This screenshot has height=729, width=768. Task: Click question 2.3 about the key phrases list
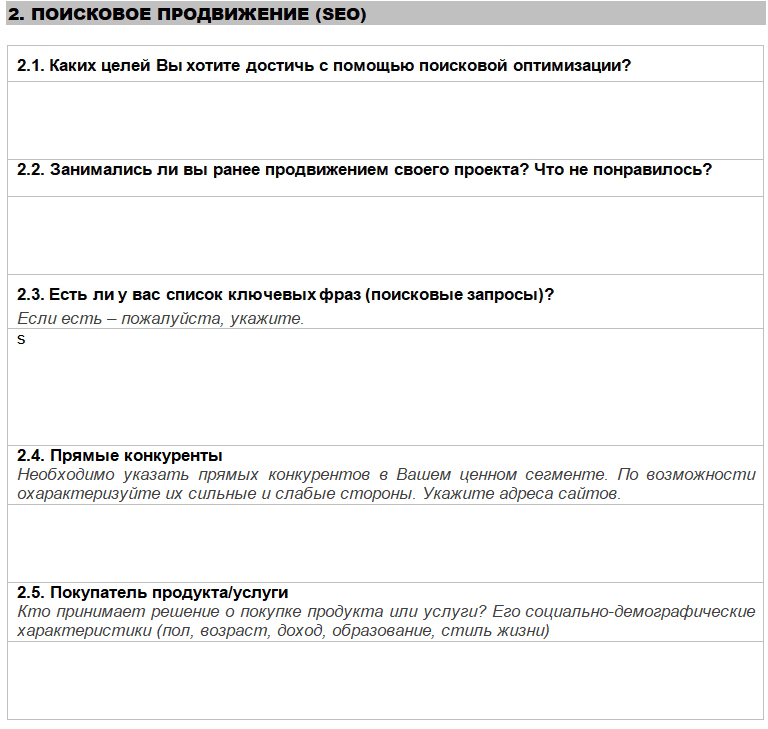[285, 294]
